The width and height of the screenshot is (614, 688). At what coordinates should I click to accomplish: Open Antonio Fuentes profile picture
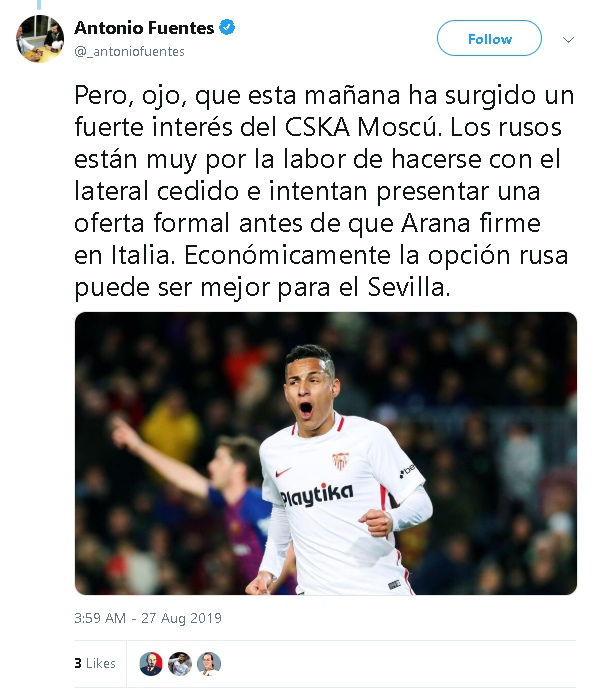(40, 39)
